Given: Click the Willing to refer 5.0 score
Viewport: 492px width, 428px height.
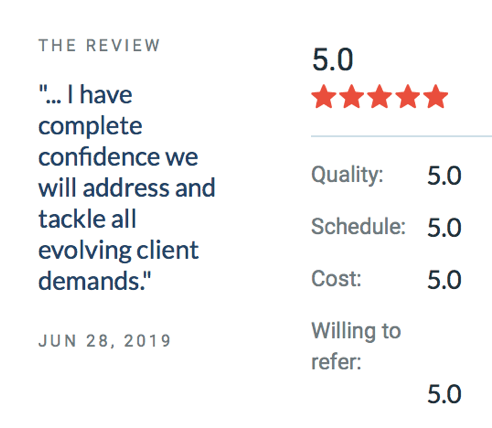Looking at the screenshot, I should coord(444,394).
